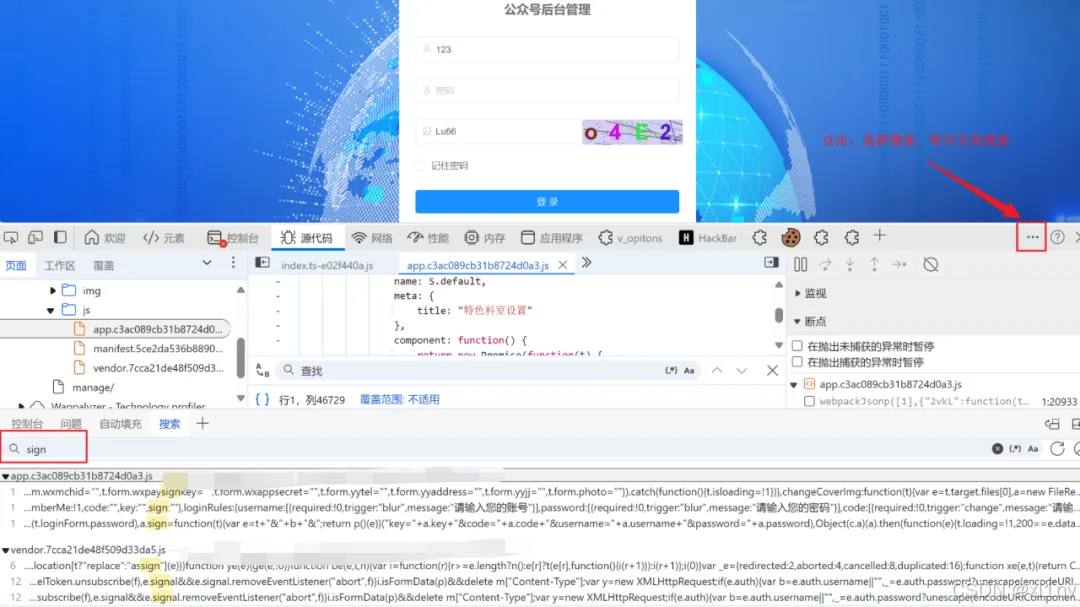
Task: Select the 页面 page navigator tab
Action: [16, 265]
